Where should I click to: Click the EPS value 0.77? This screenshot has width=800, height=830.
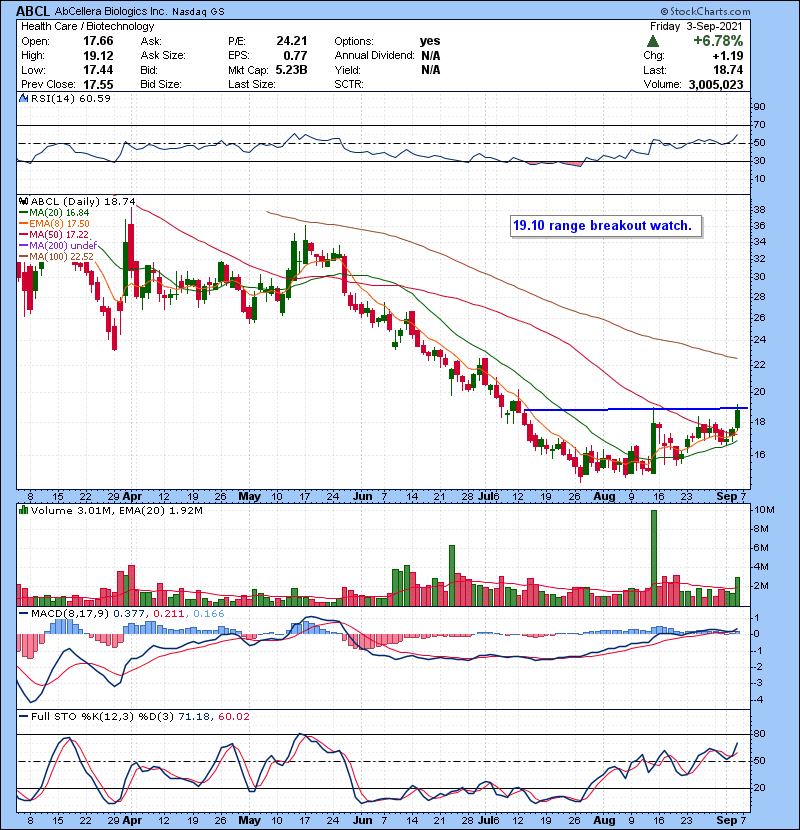tap(295, 55)
